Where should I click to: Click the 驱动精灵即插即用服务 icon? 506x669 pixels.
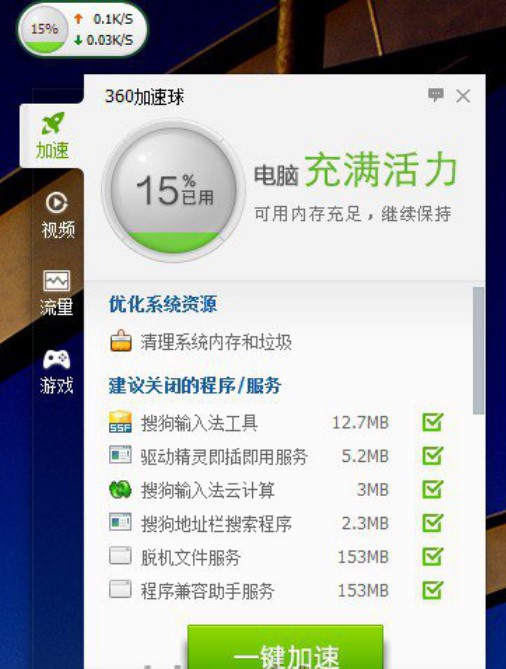click(120, 455)
